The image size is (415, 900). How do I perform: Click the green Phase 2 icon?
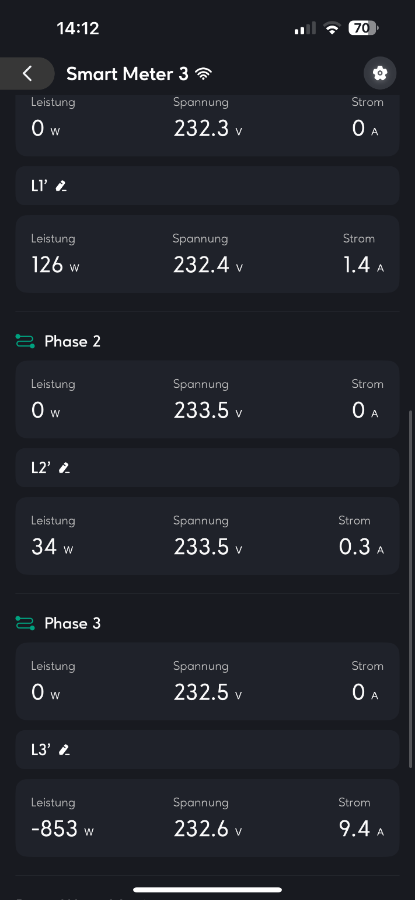coord(25,342)
